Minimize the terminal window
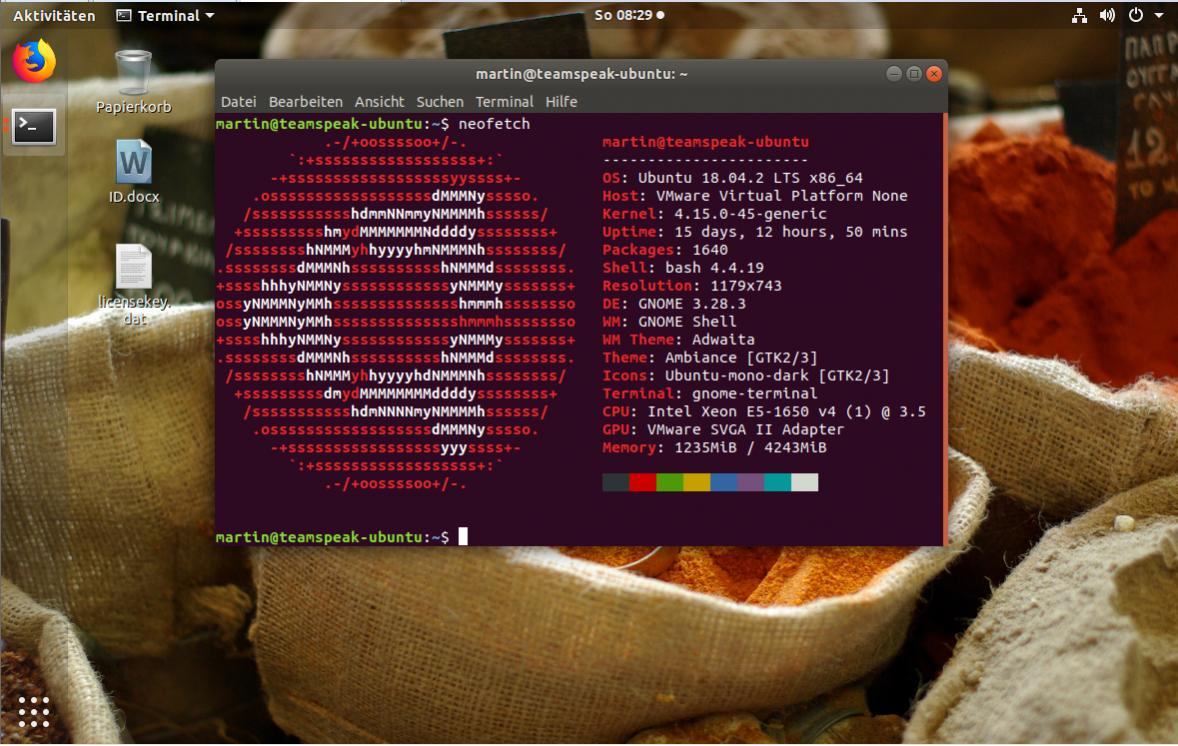1178x746 pixels. click(893, 74)
